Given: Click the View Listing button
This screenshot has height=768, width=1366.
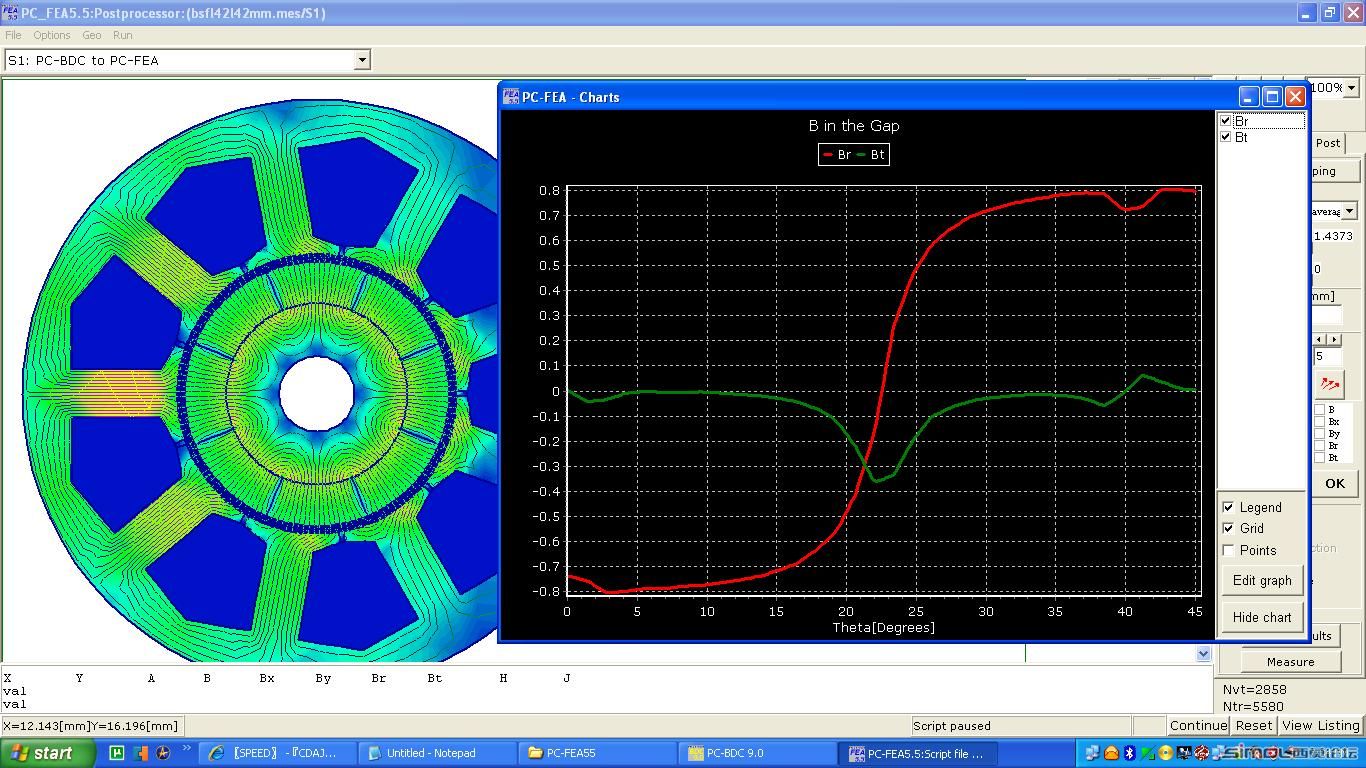Looking at the screenshot, I should point(1321,726).
